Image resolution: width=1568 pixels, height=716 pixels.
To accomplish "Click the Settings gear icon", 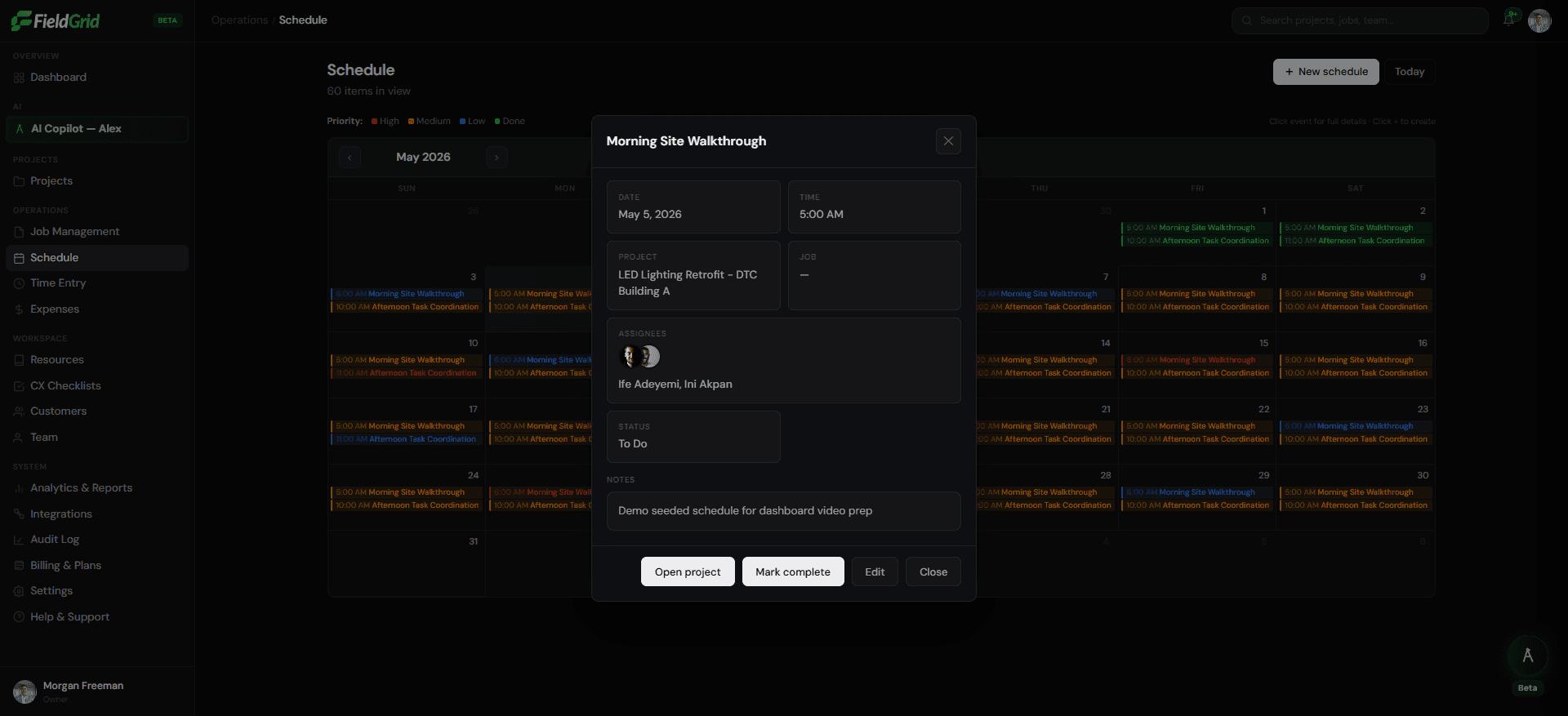I will coord(19,591).
